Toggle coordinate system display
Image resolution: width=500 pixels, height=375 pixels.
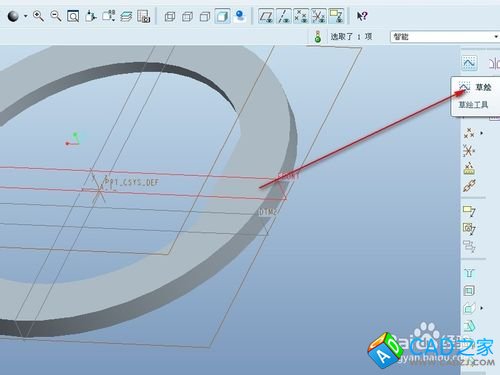(x=318, y=16)
